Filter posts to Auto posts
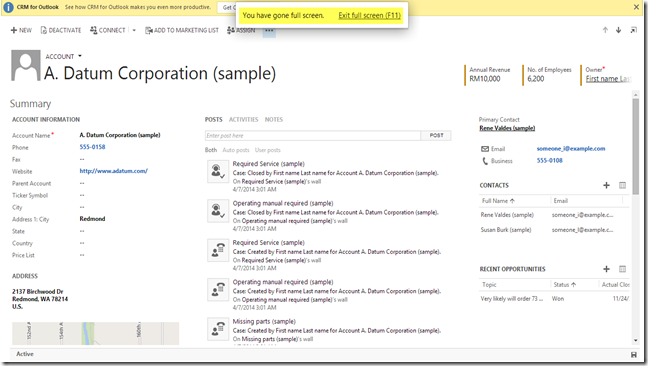The image size is (648, 366). click(x=236, y=150)
